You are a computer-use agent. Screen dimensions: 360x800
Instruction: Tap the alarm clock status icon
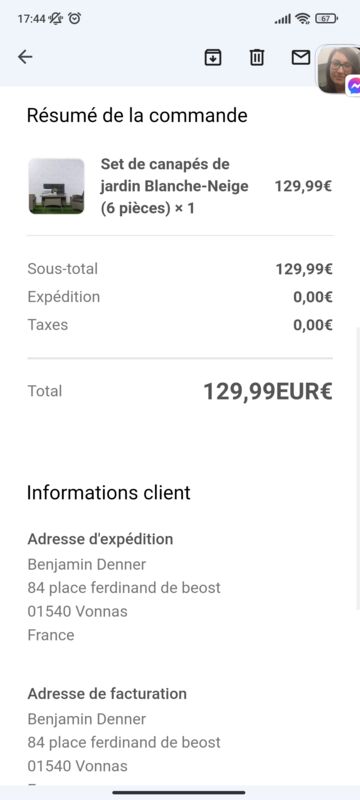(x=74, y=18)
